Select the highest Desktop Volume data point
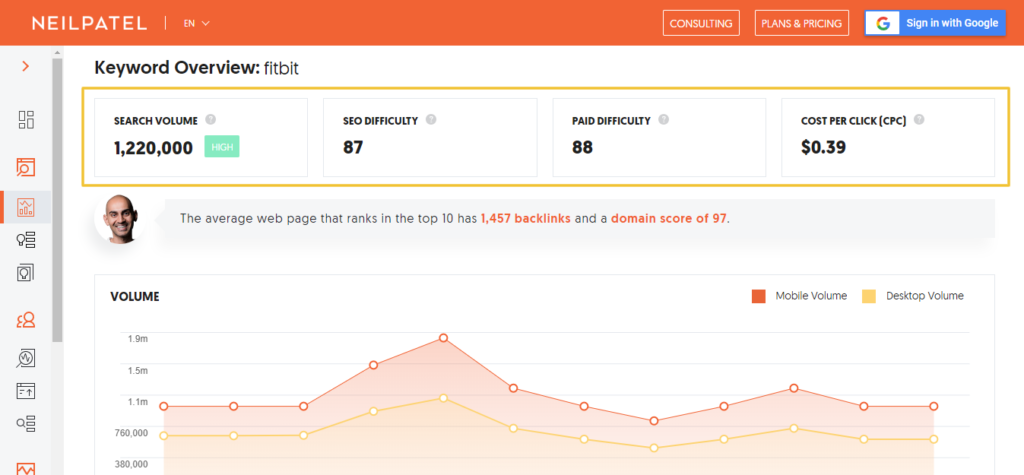The height and width of the screenshot is (475, 1024). click(443, 398)
